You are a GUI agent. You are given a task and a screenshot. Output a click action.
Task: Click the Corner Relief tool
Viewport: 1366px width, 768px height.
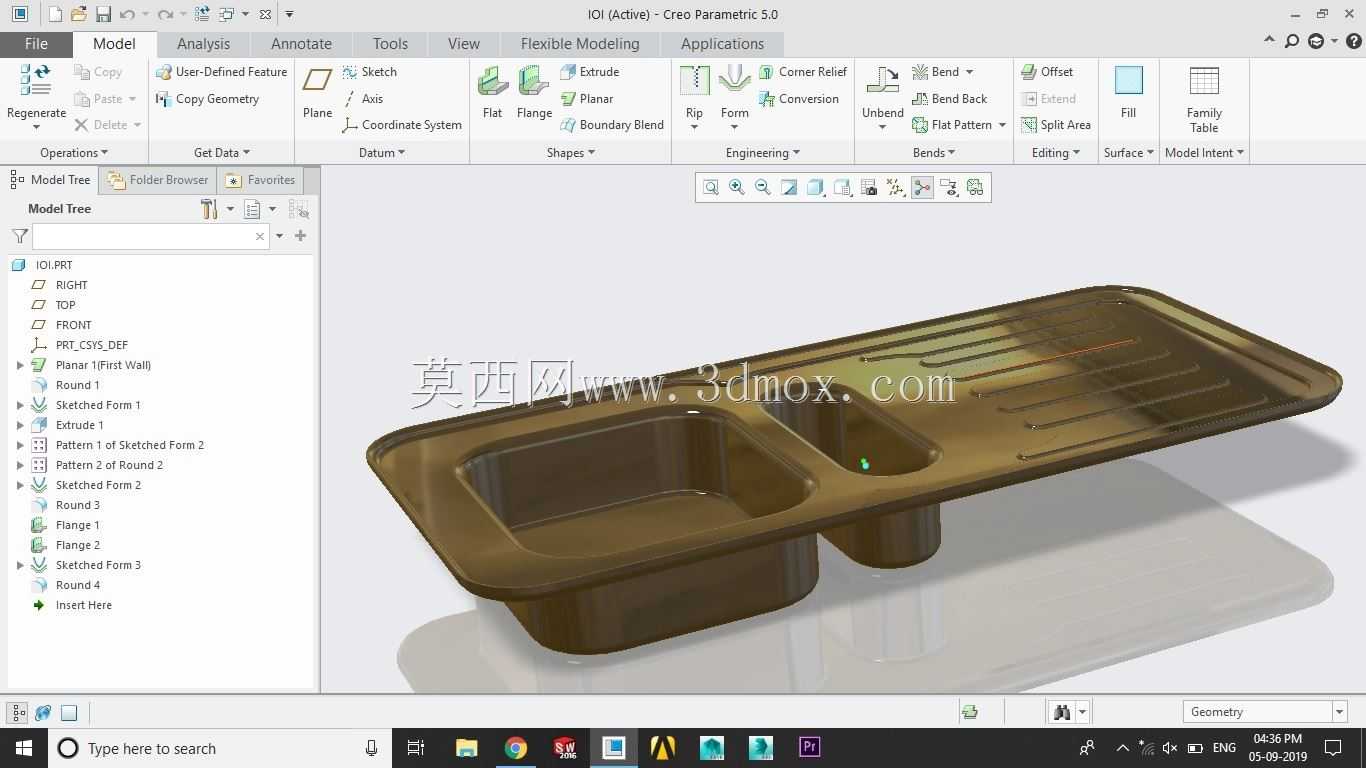(x=802, y=72)
